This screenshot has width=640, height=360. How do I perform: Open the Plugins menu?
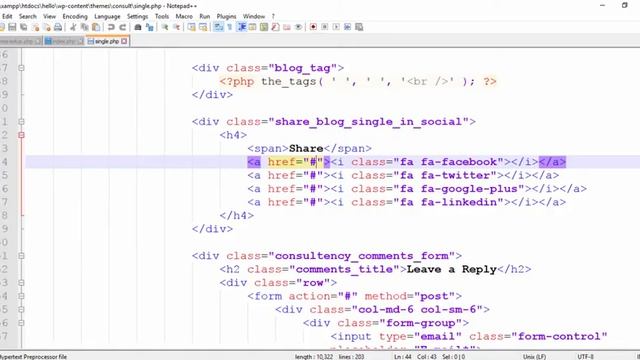tap(227, 16)
